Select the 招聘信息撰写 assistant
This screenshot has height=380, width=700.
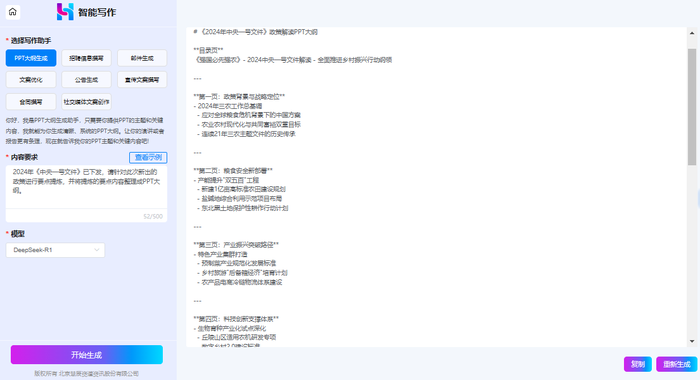pyautogui.click(x=86, y=58)
